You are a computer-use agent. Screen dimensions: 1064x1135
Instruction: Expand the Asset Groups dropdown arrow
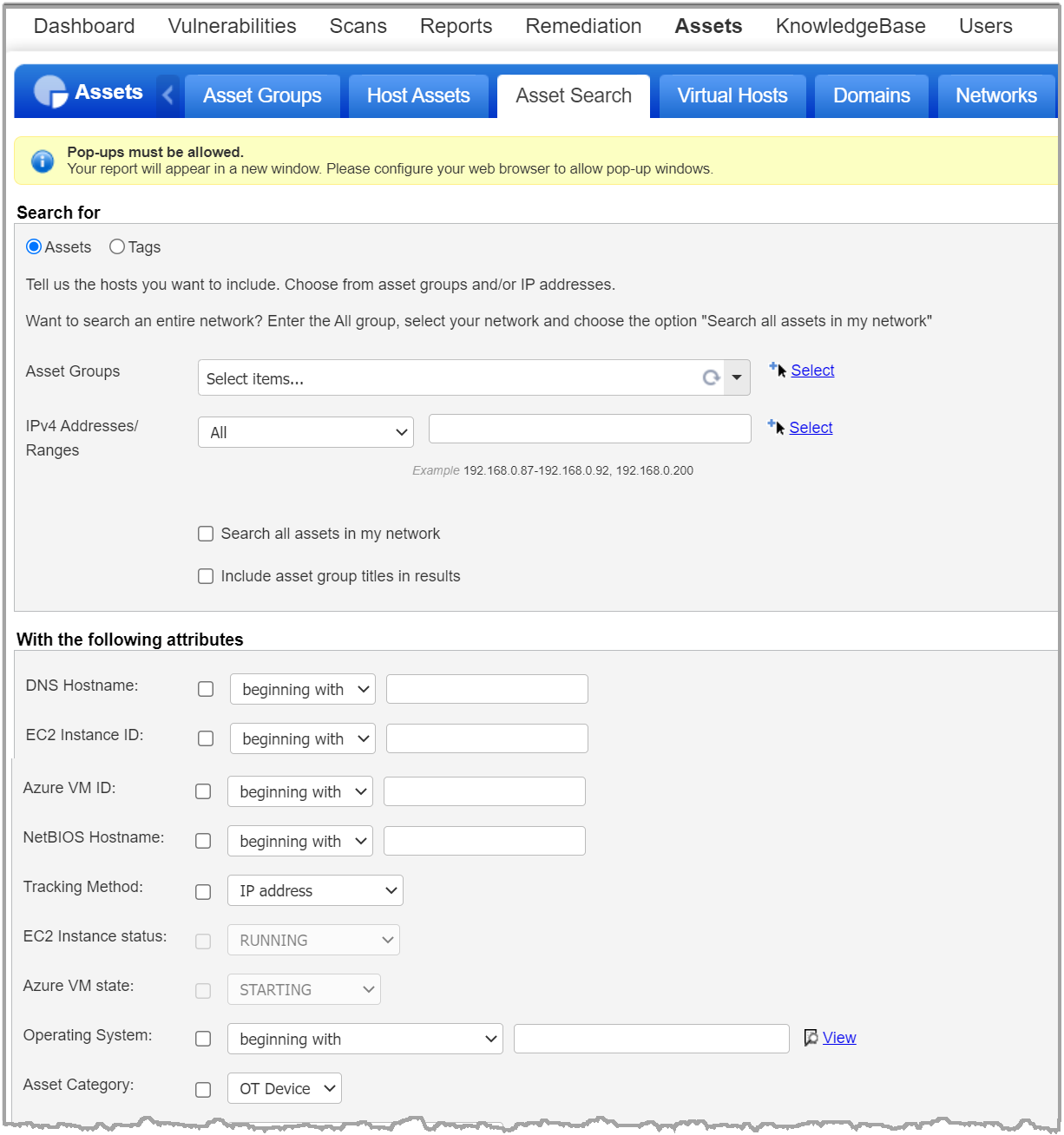coord(736,377)
